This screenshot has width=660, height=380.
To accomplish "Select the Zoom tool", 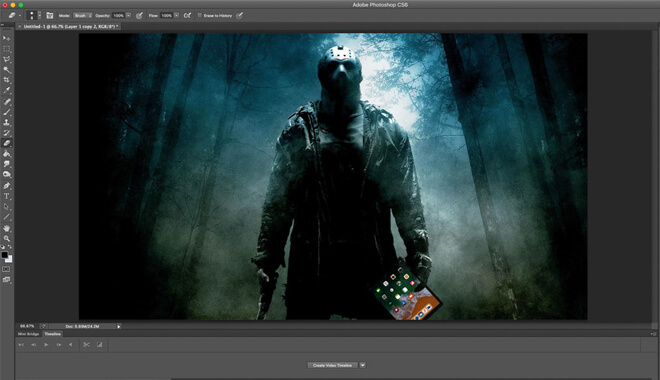I will point(7,238).
